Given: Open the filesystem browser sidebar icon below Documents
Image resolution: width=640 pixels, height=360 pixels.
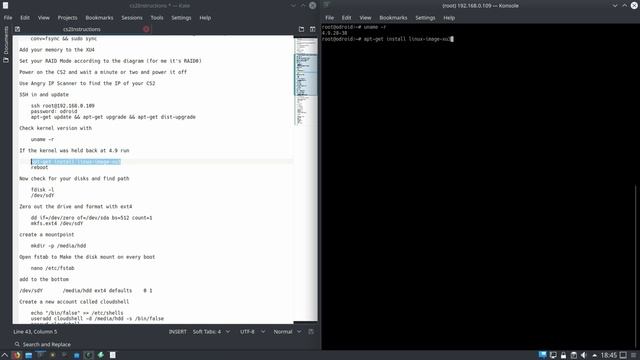Looking at the screenshot, I should point(6,60).
